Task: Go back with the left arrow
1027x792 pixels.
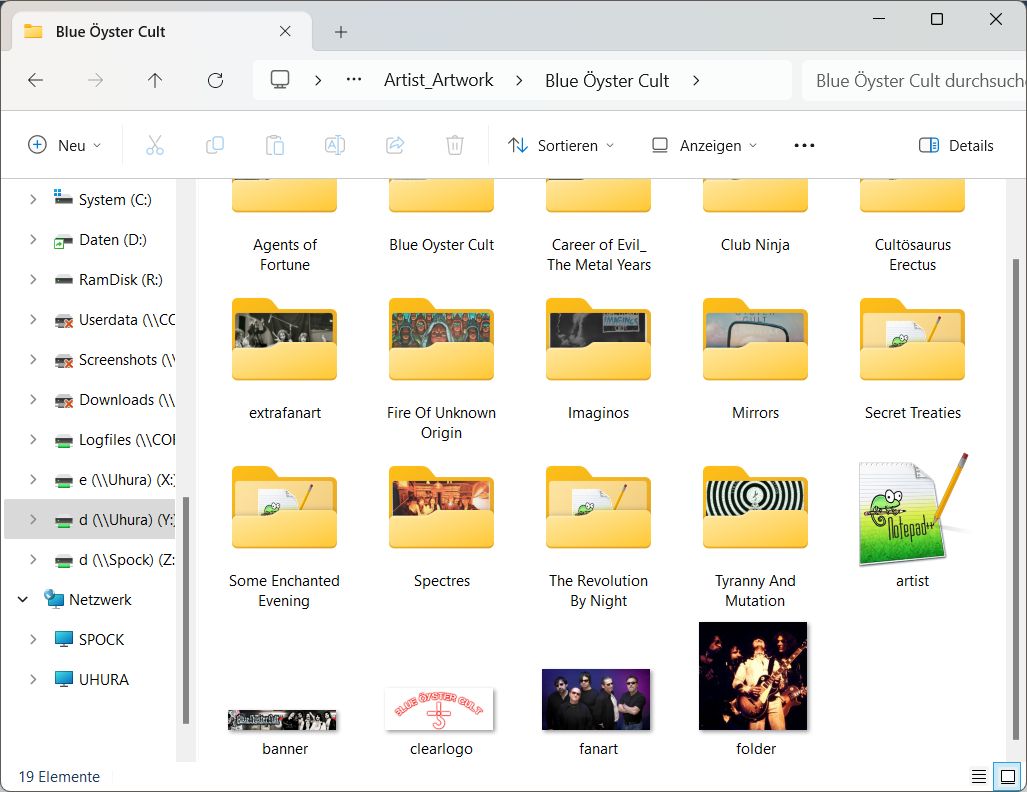Action: [x=35, y=80]
